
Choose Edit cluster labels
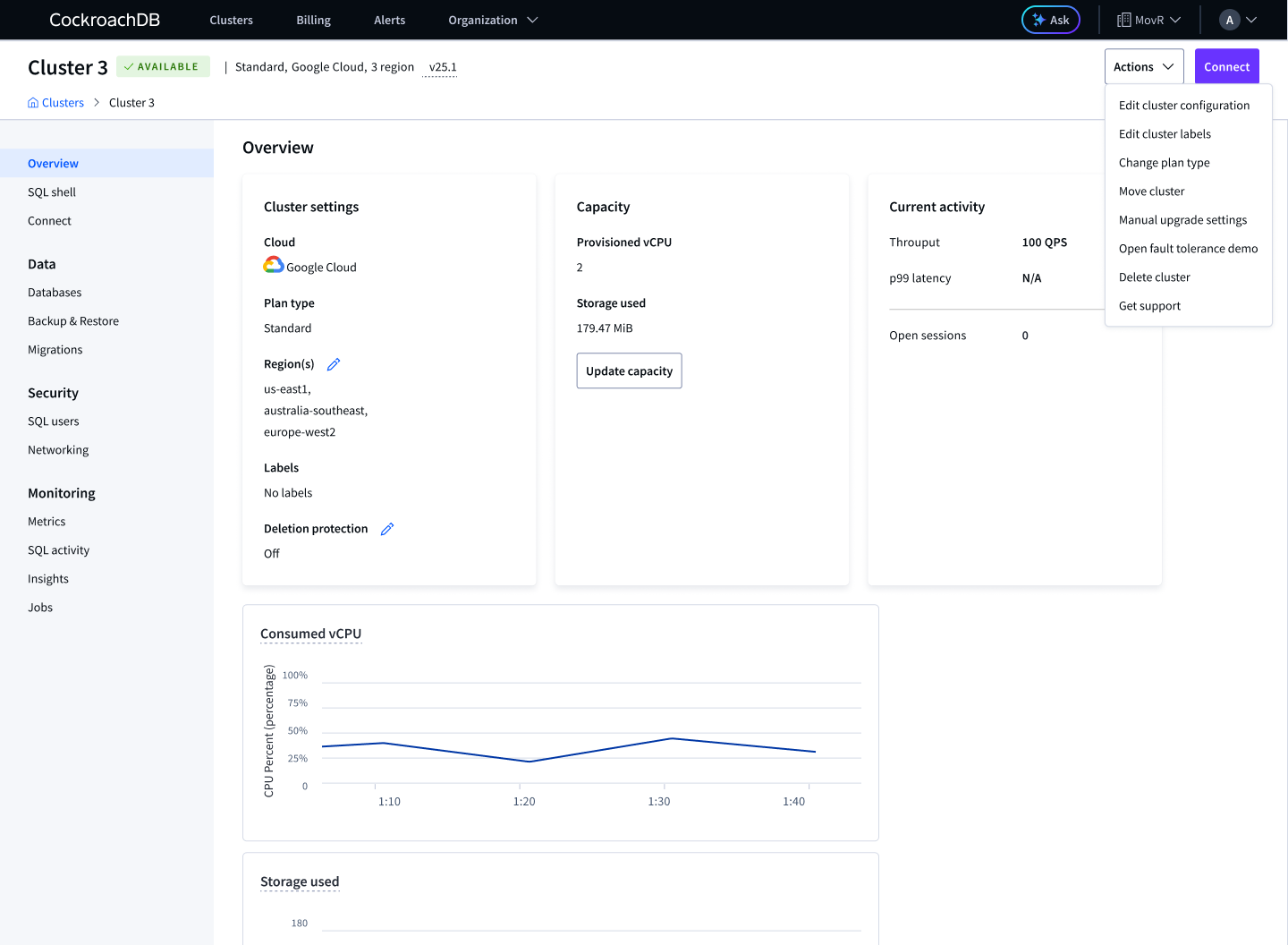[x=1165, y=134]
